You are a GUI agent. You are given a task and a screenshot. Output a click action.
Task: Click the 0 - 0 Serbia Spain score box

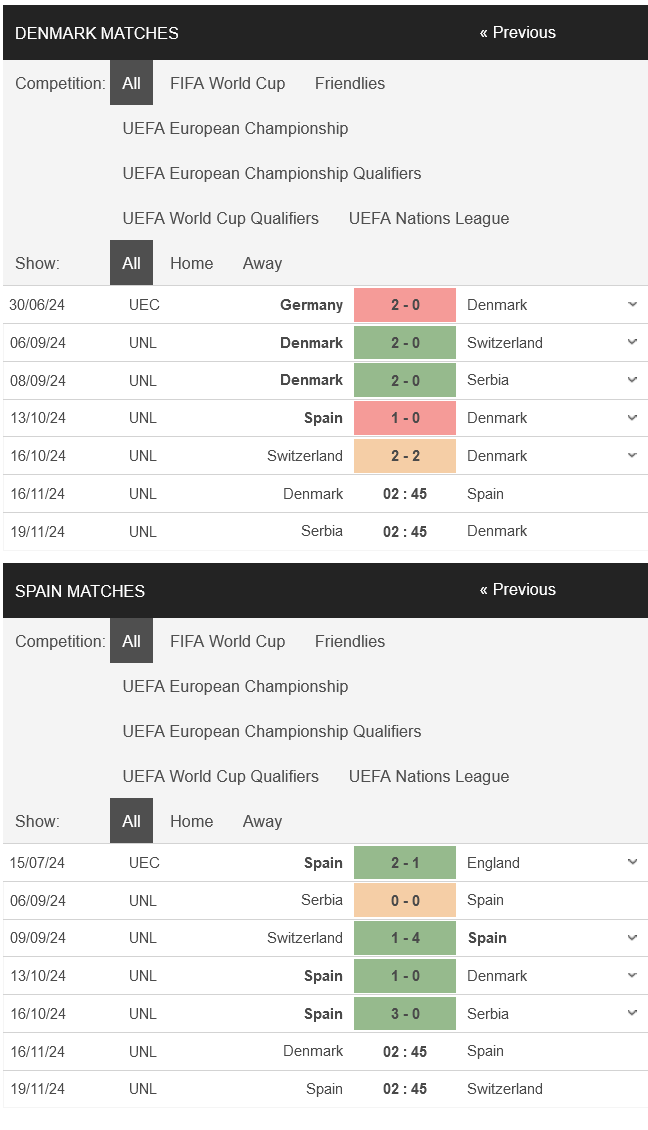[x=405, y=900]
